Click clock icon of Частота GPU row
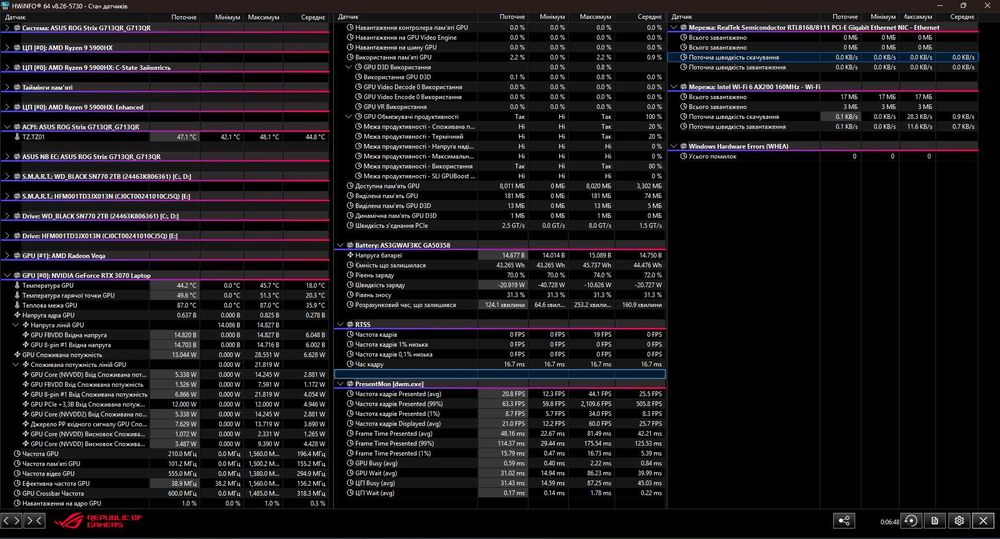 click(x=17, y=454)
